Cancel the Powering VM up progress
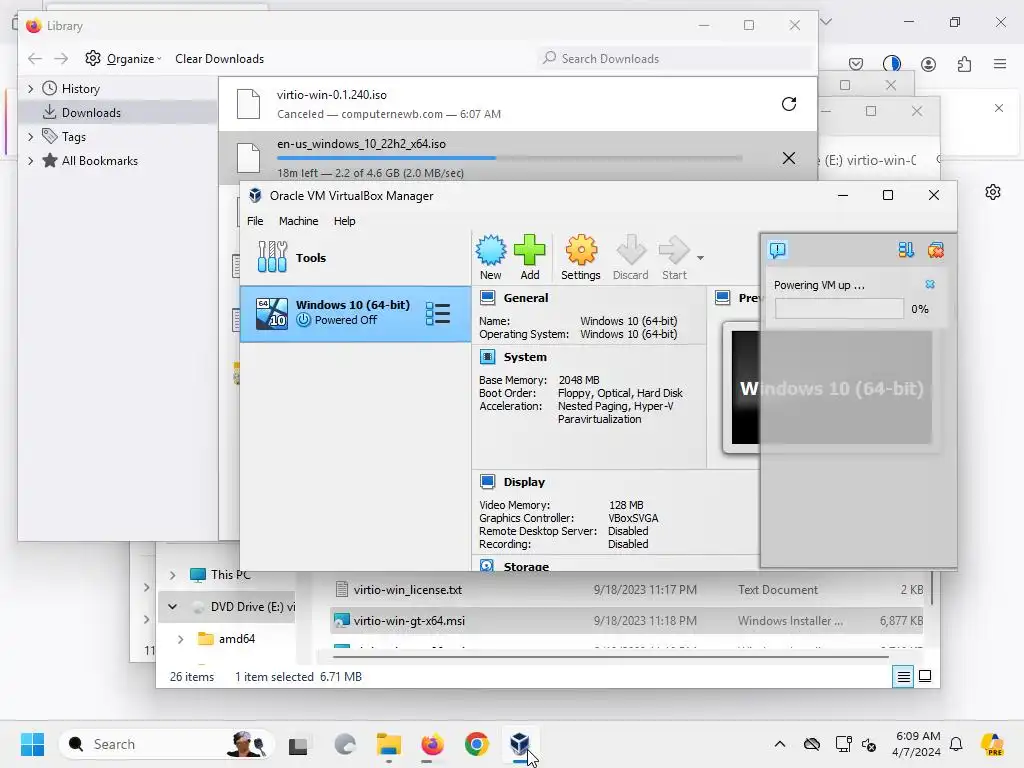Image resolution: width=1024 pixels, height=768 pixels. click(x=930, y=284)
